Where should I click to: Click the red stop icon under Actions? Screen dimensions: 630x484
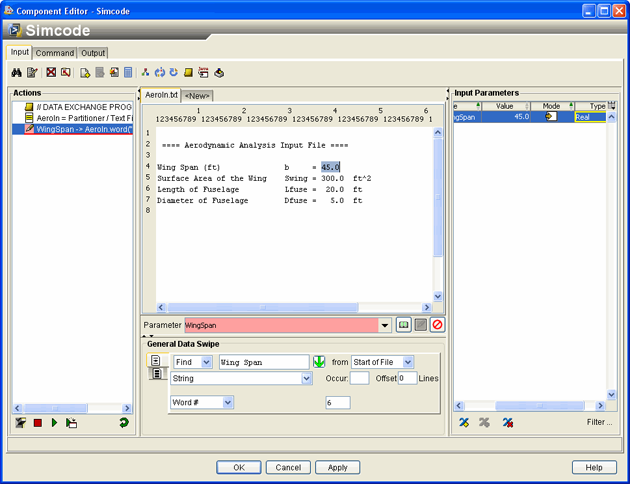[37, 423]
